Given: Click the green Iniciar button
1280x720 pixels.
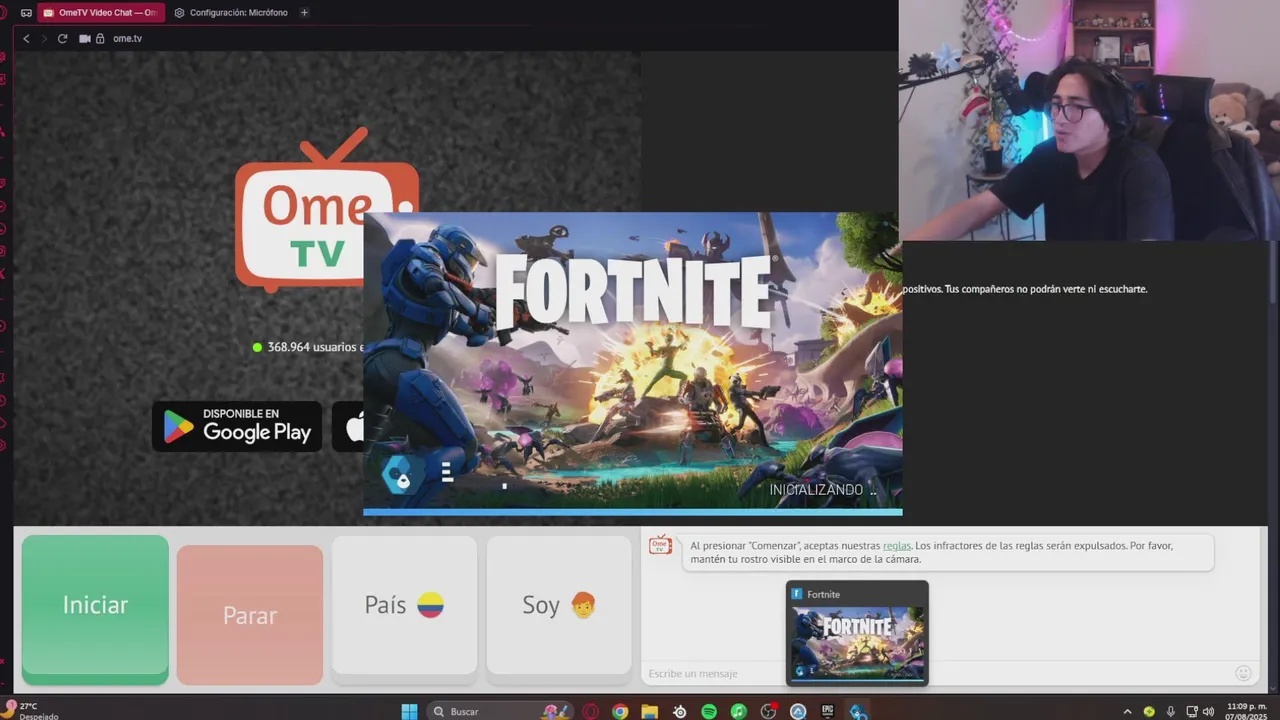Looking at the screenshot, I should click(x=95, y=609).
